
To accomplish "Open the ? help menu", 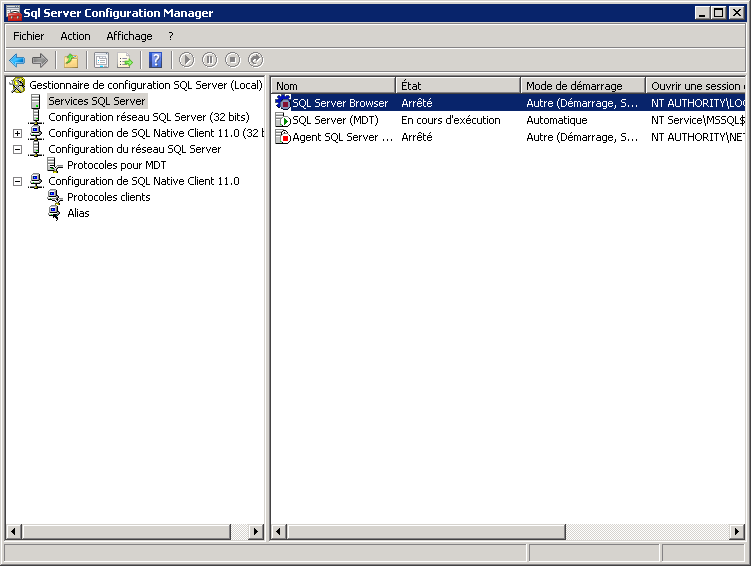I will (x=171, y=36).
